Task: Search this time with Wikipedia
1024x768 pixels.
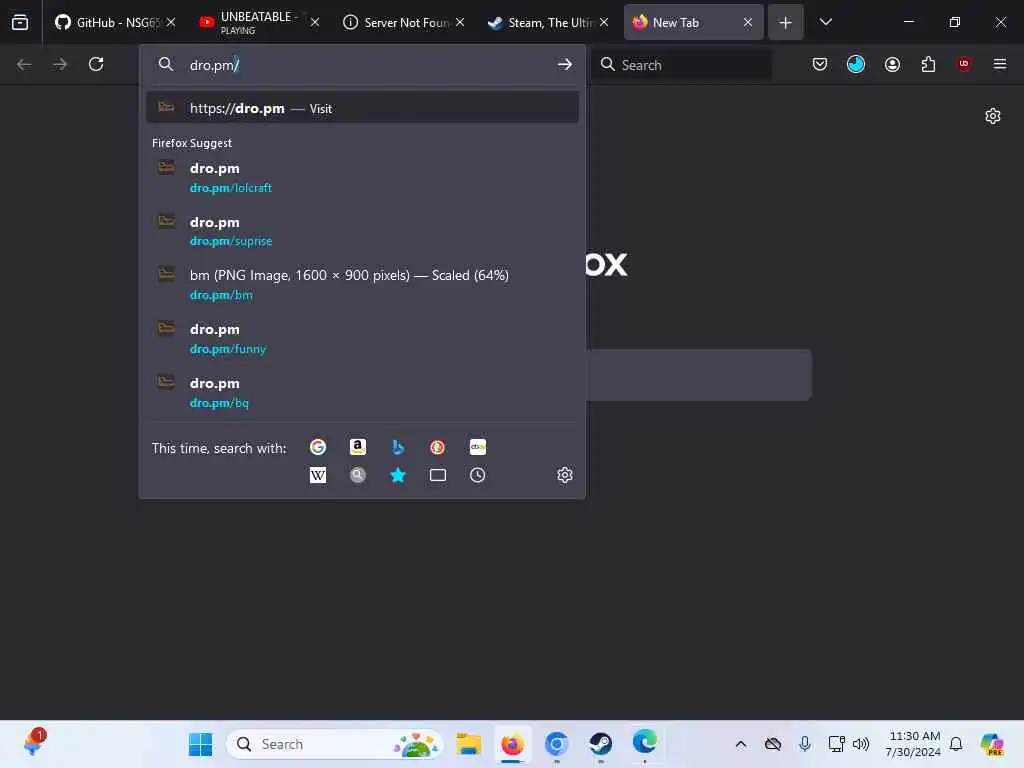Action: (x=317, y=475)
